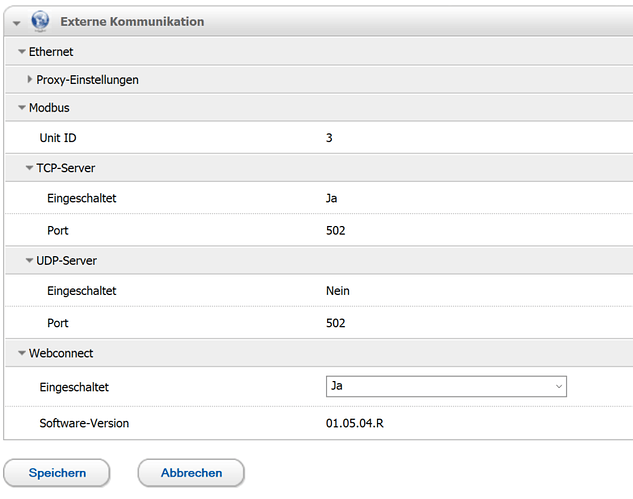Collapse the Webconnect section
This screenshot has height=499, width=633.
pyautogui.click(x=22, y=353)
